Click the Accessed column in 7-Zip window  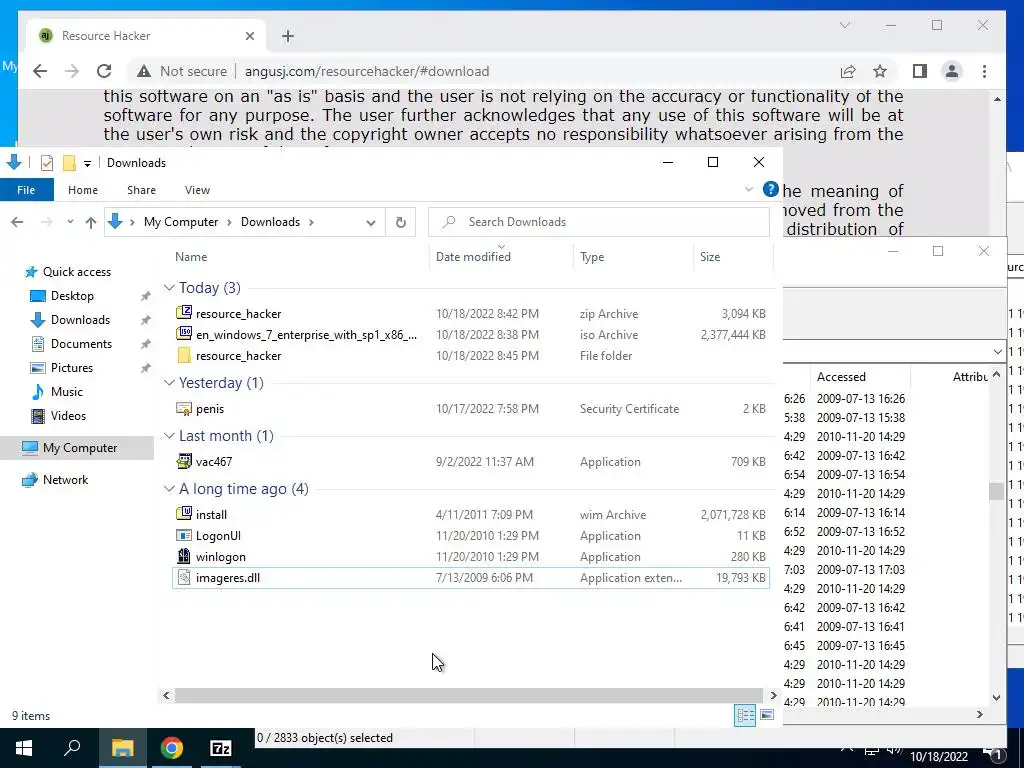pos(841,377)
